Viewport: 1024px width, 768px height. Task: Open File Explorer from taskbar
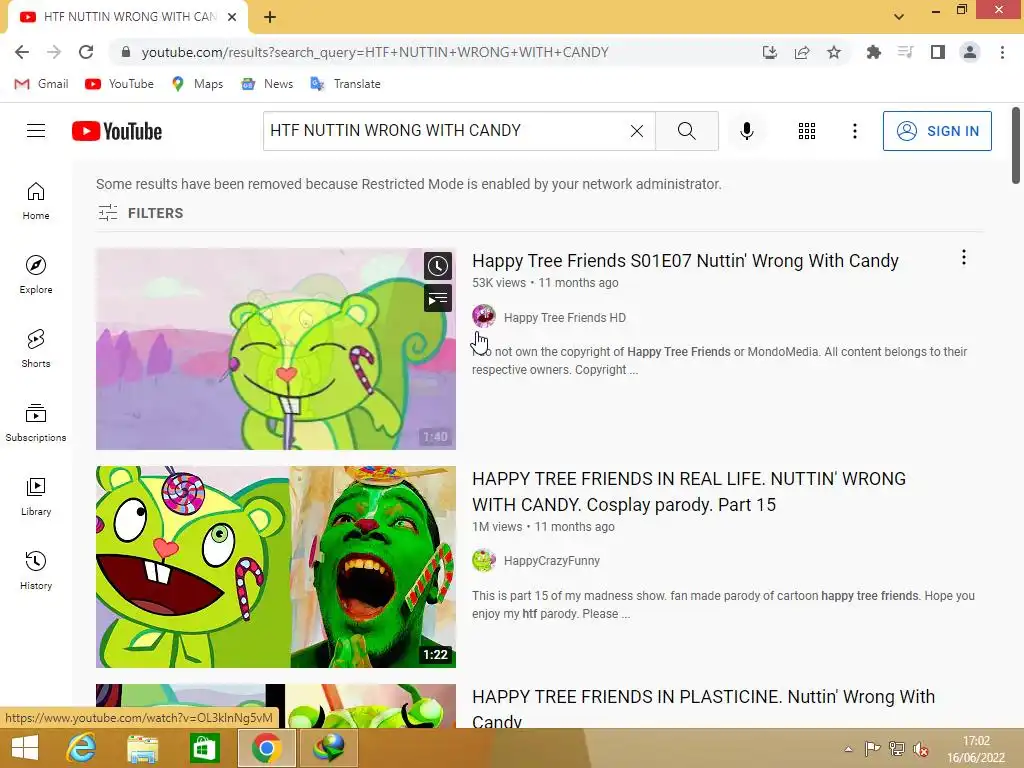(x=143, y=748)
